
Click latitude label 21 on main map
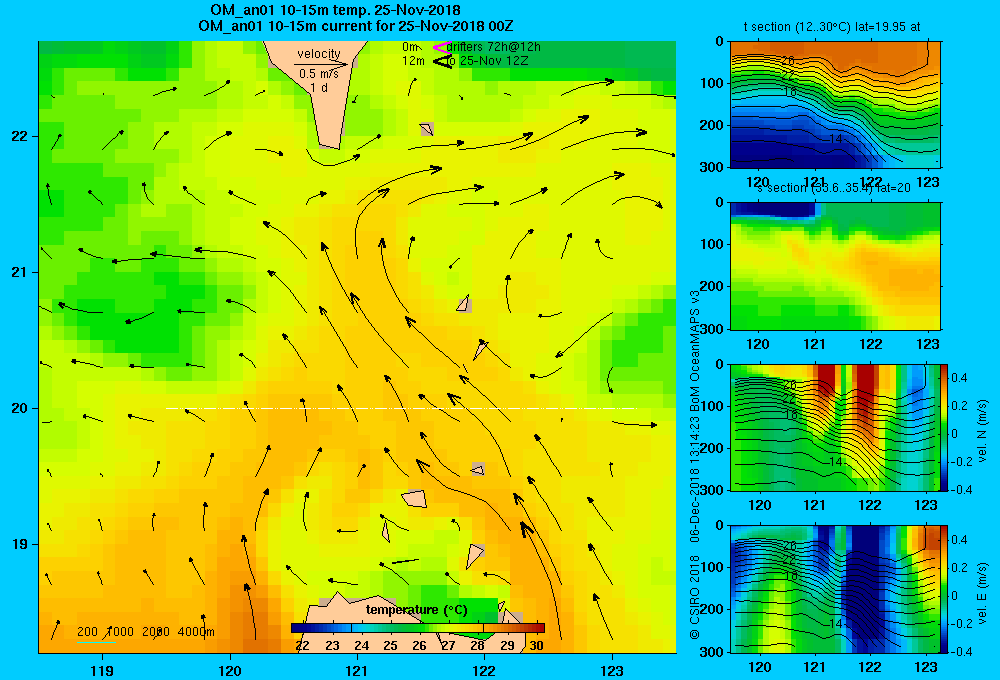click(x=20, y=272)
